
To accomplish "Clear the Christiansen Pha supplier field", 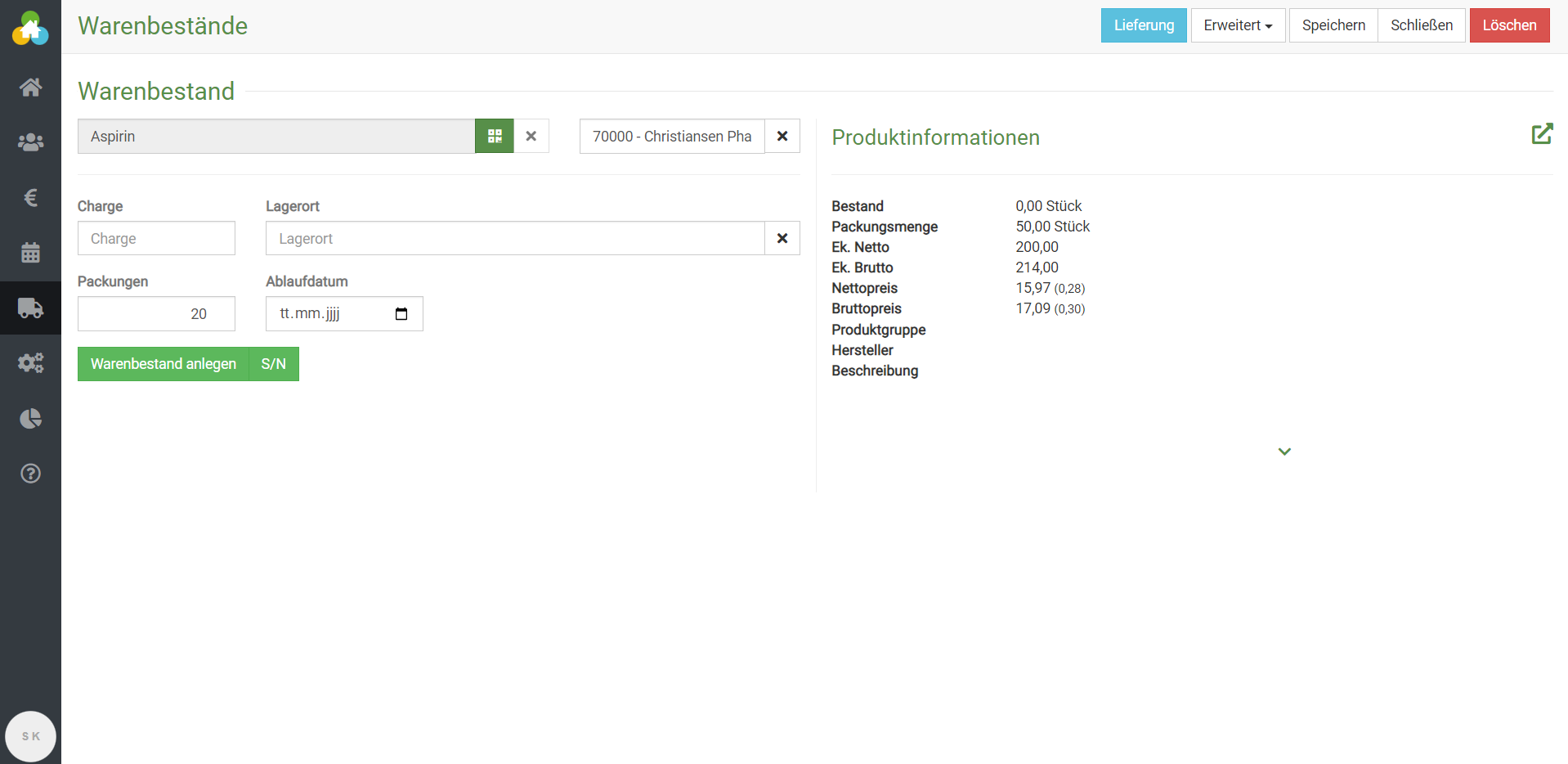I will click(x=782, y=137).
